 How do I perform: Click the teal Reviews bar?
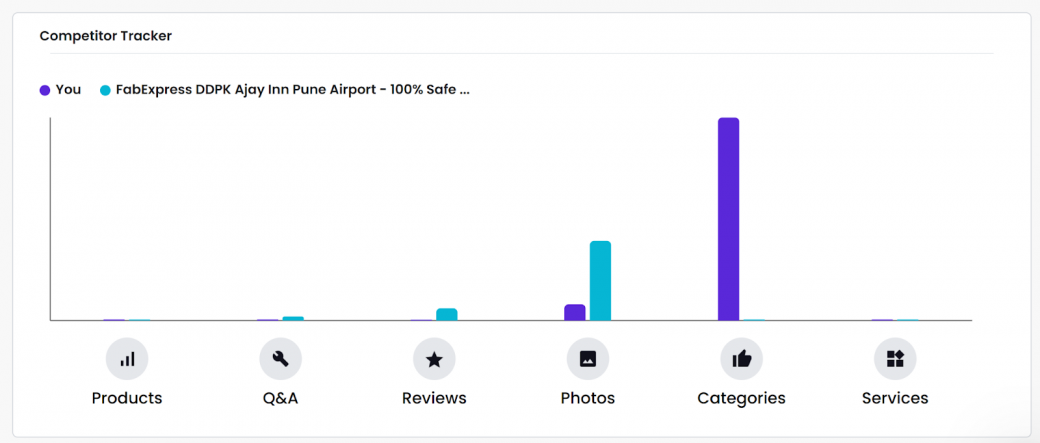point(446,314)
